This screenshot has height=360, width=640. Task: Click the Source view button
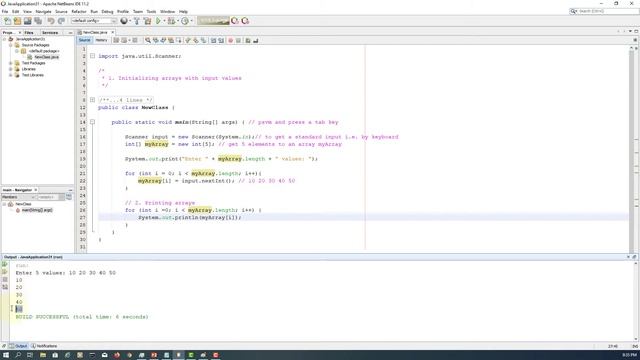[x=84, y=40]
